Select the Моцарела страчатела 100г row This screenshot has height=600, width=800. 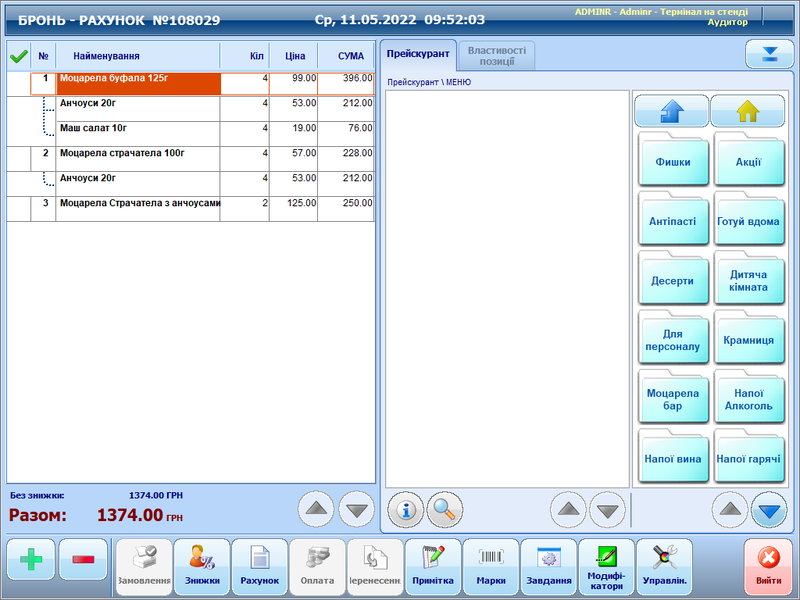tap(140, 154)
